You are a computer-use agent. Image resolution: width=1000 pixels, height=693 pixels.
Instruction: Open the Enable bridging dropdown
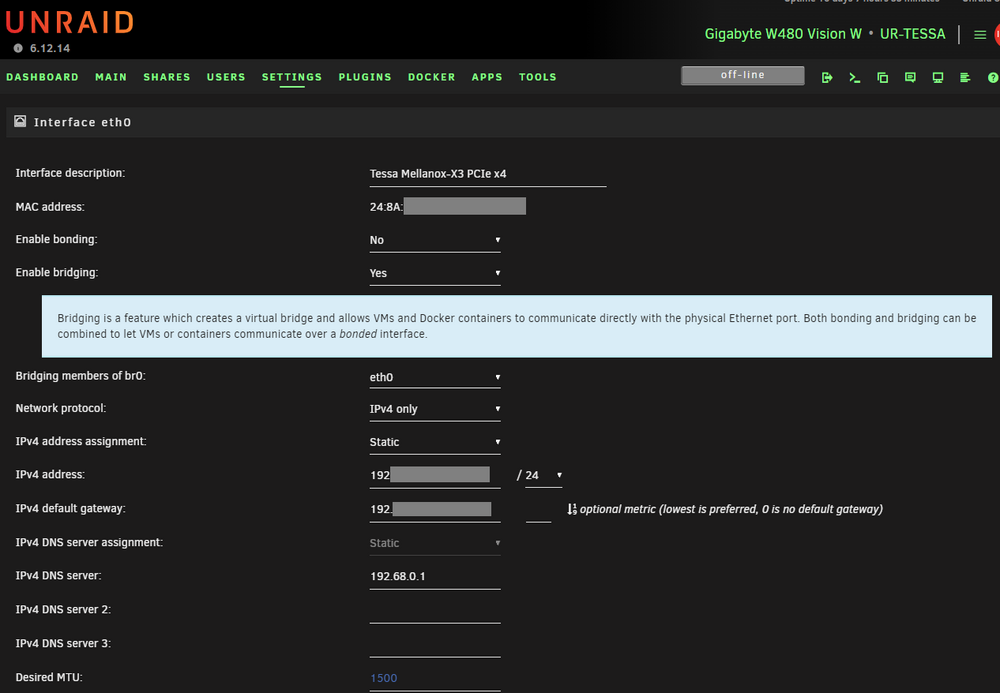click(x=435, y=274)
